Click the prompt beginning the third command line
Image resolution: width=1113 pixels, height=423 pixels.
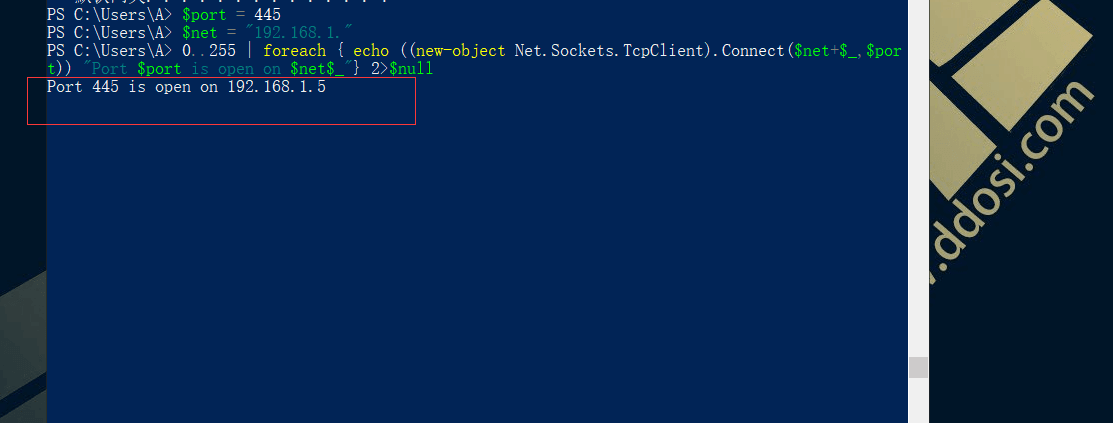(x=109, y=51)
